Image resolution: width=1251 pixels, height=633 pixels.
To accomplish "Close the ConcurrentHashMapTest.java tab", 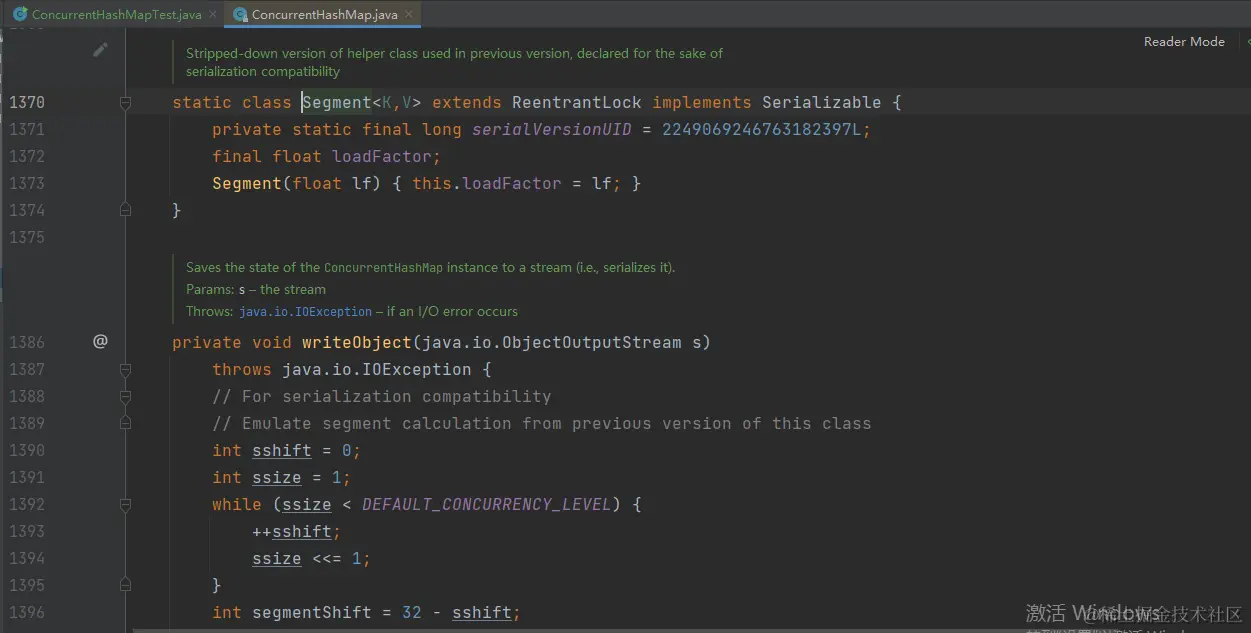I will tap(213, 15).
